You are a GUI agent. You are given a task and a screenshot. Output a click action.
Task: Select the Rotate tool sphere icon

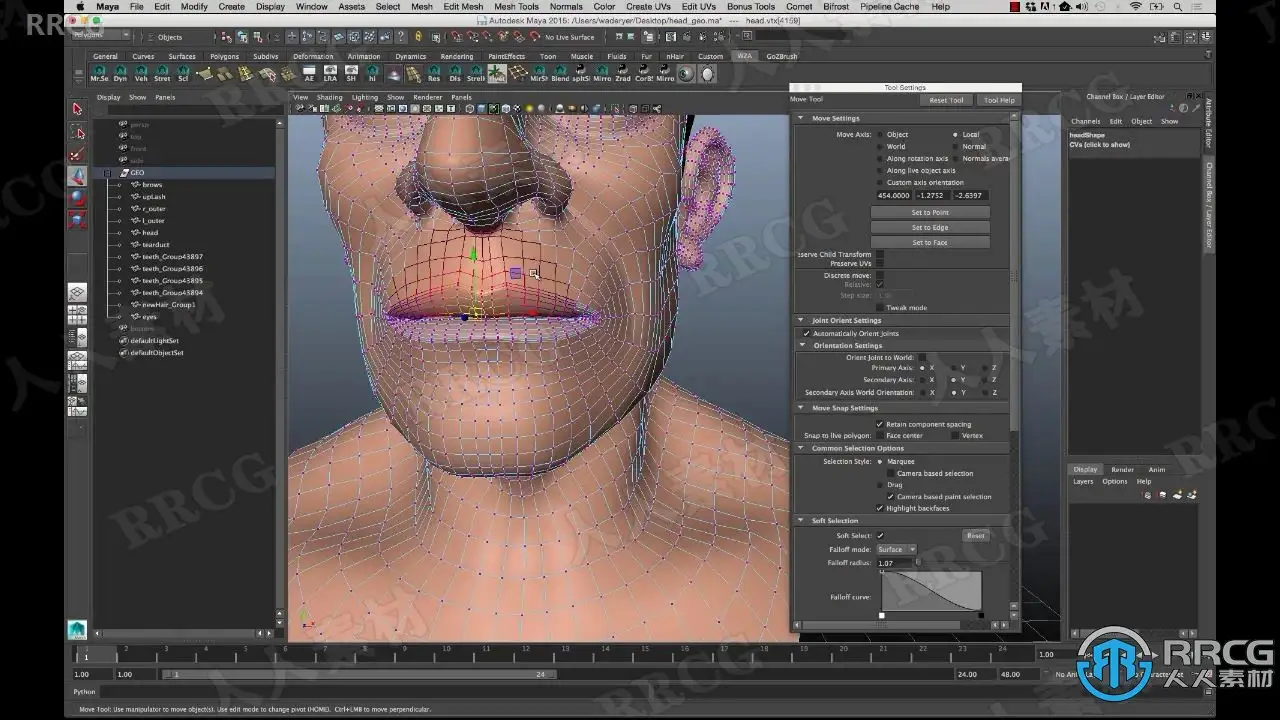pos(77,198)
